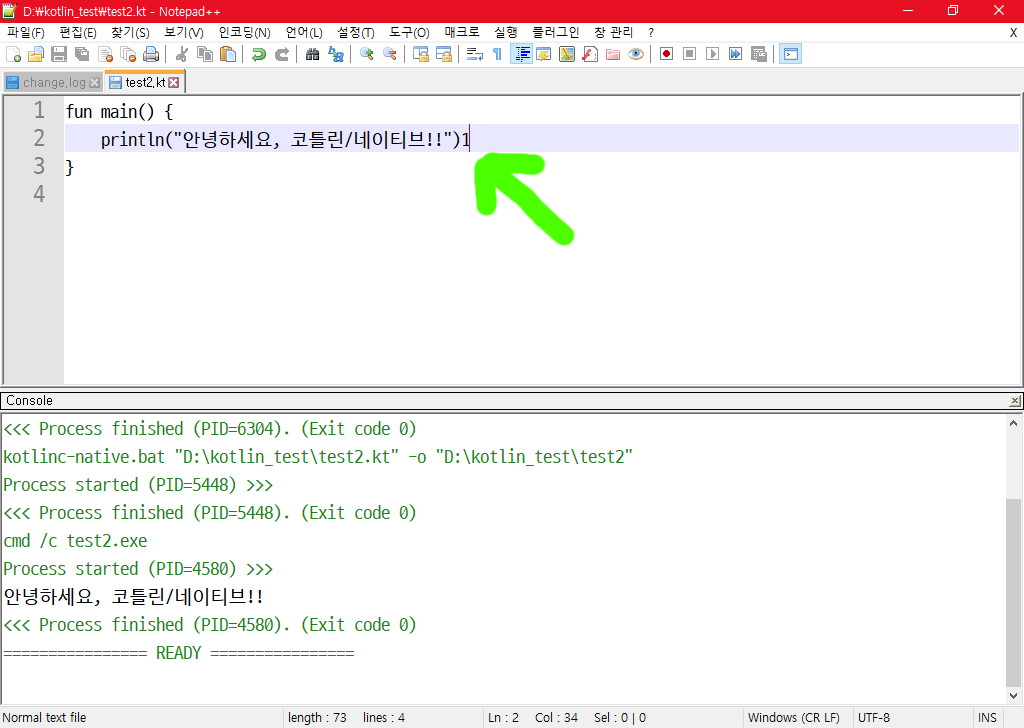Start macro recording with red dot icon
1024x728 pixels.
666,54
